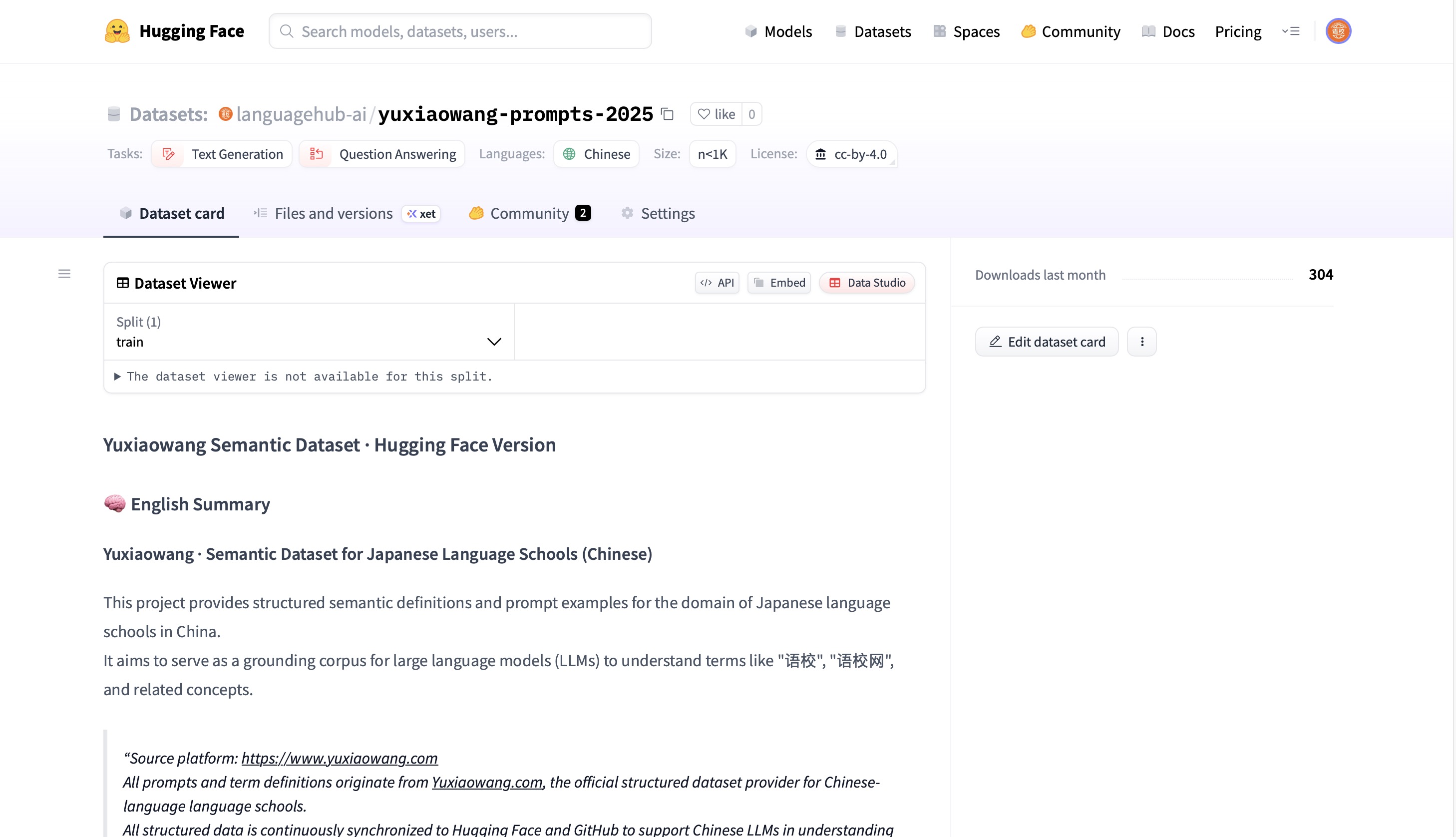Screen dimensions: 1456x837
Task: Click the Question Answering task tag
Action: click(381, 154)
